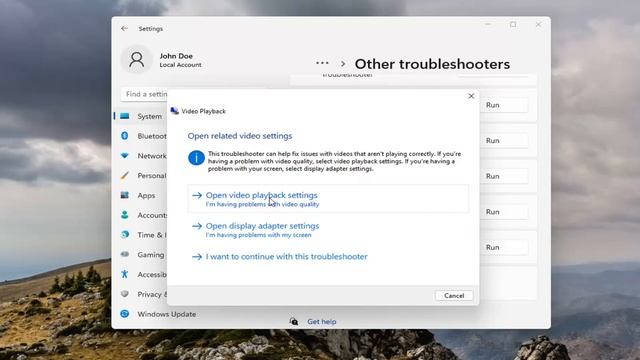This screenshot has height=360, width=640.
Task: Click the Network wifi icon
Action: 125,156
